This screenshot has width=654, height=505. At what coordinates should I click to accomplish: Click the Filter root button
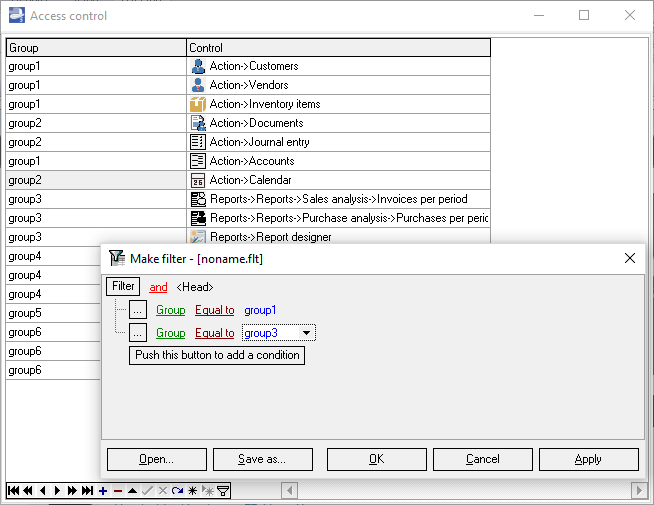pyautogui.click(x=123, y=286)
